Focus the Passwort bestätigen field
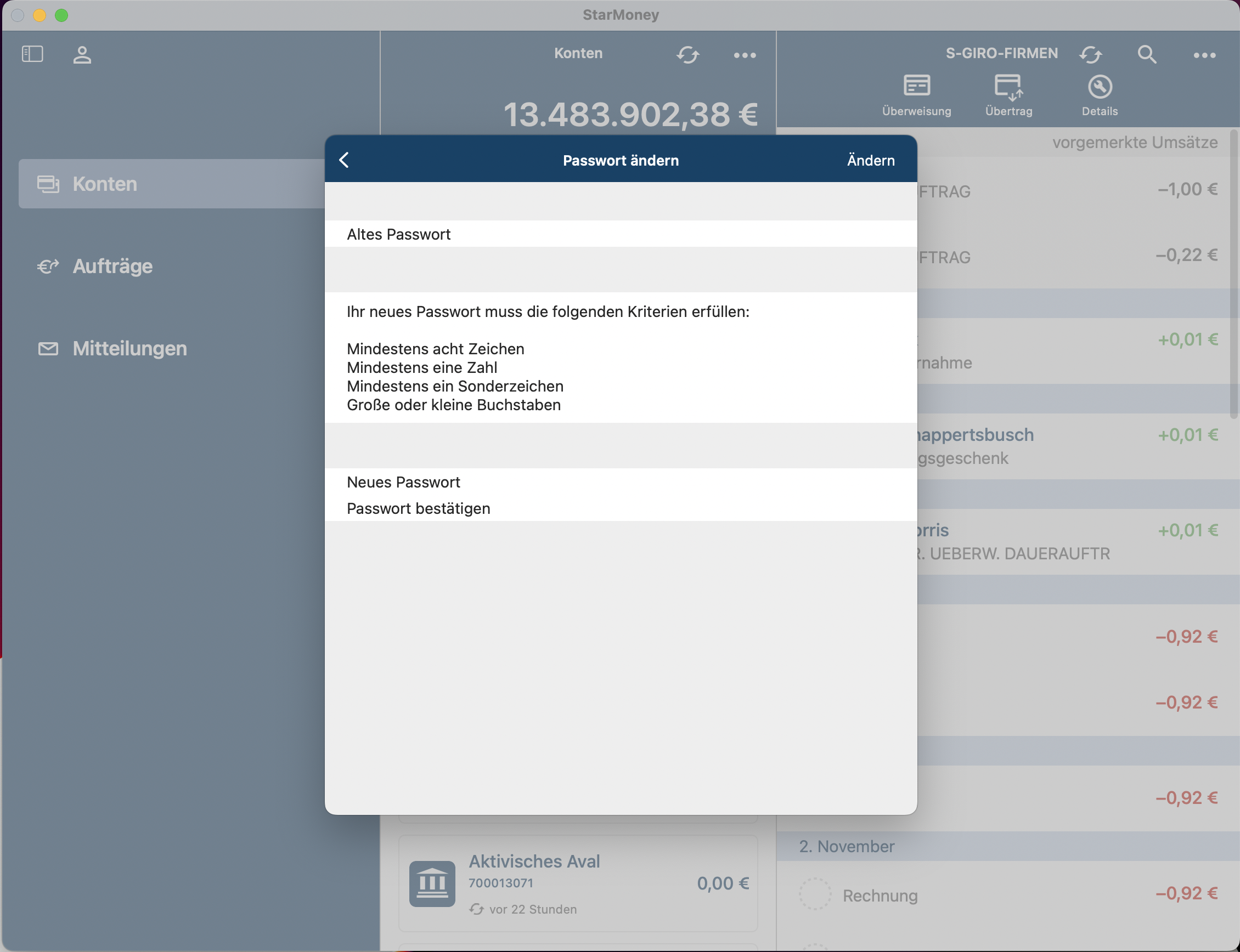1240x952 pixels. [621, 508]
